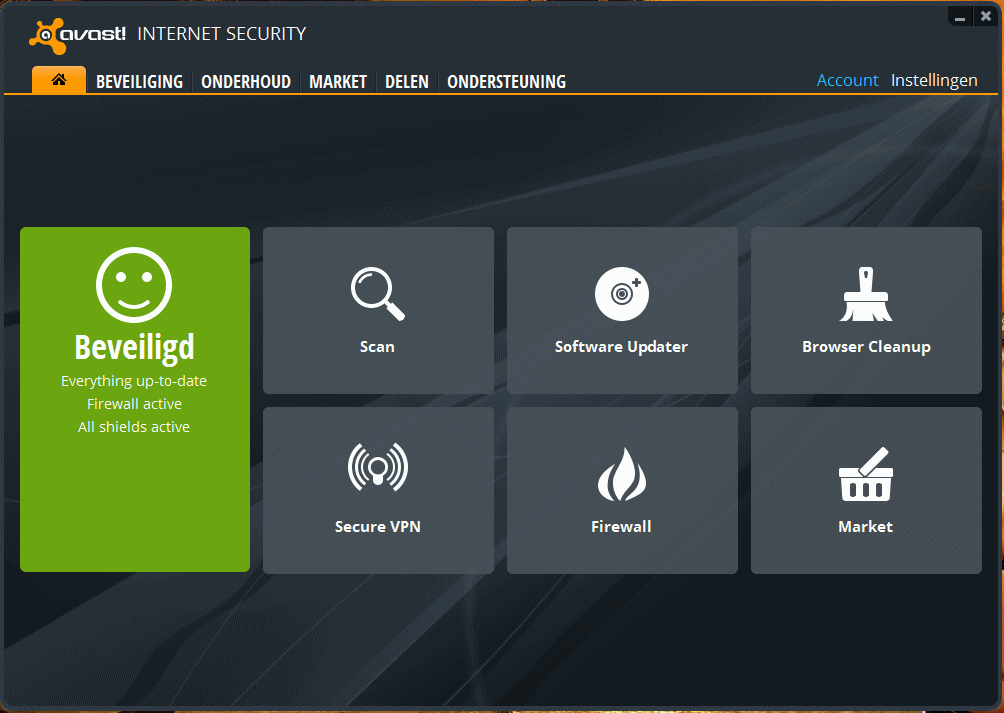Viewport: 1004px width, 713px height.
Task: Open the Market shopping basket tile
Action: pos(866,490)
